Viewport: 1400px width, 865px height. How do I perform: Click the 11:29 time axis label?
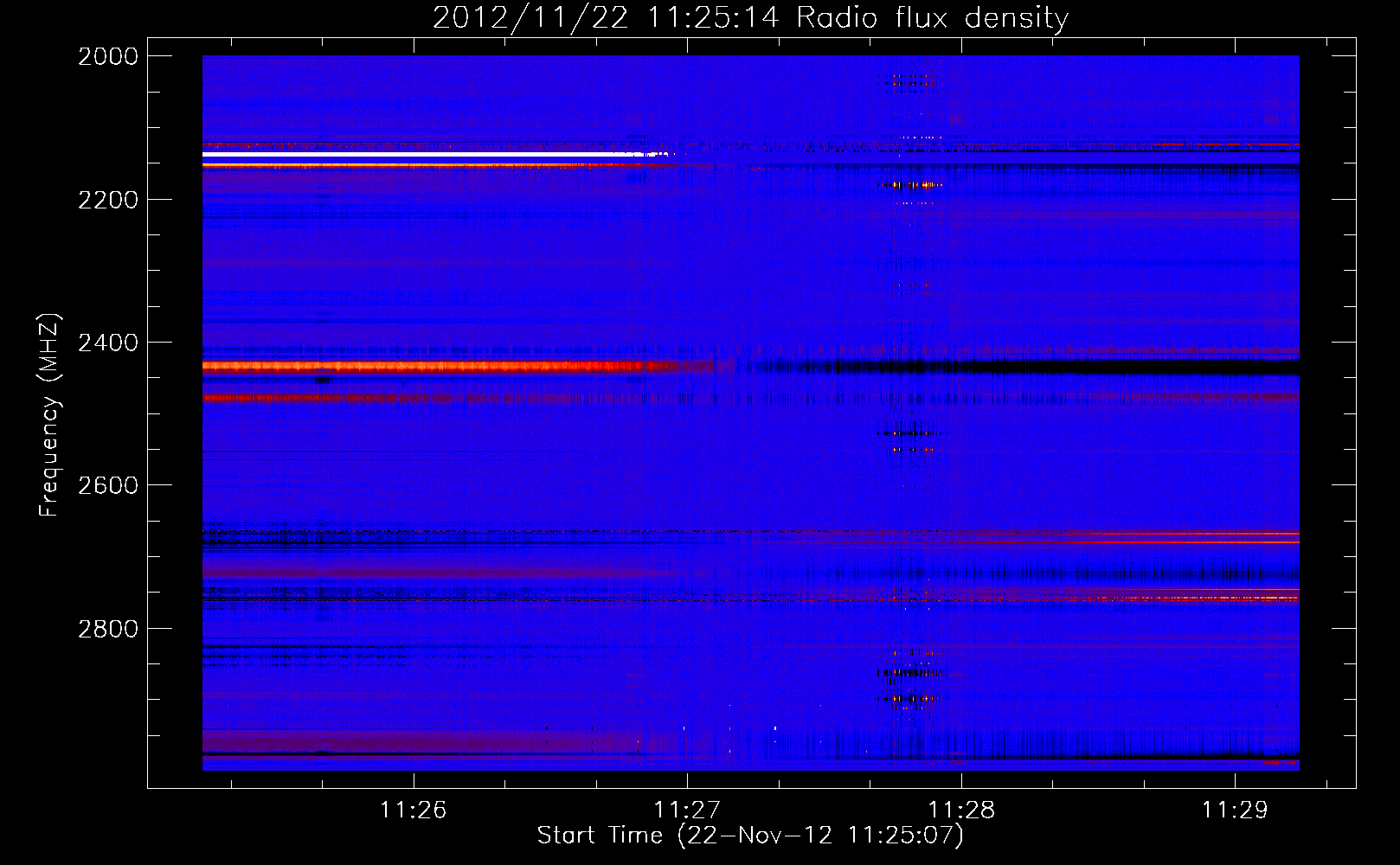(1235, 810)
